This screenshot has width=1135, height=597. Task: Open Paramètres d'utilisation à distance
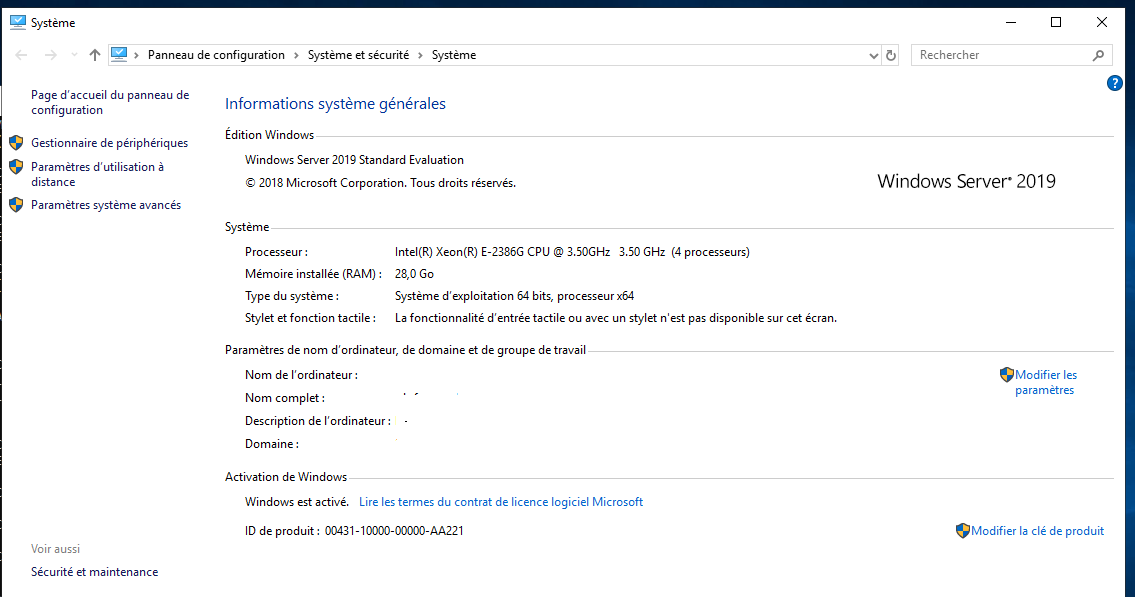[97, 174]
